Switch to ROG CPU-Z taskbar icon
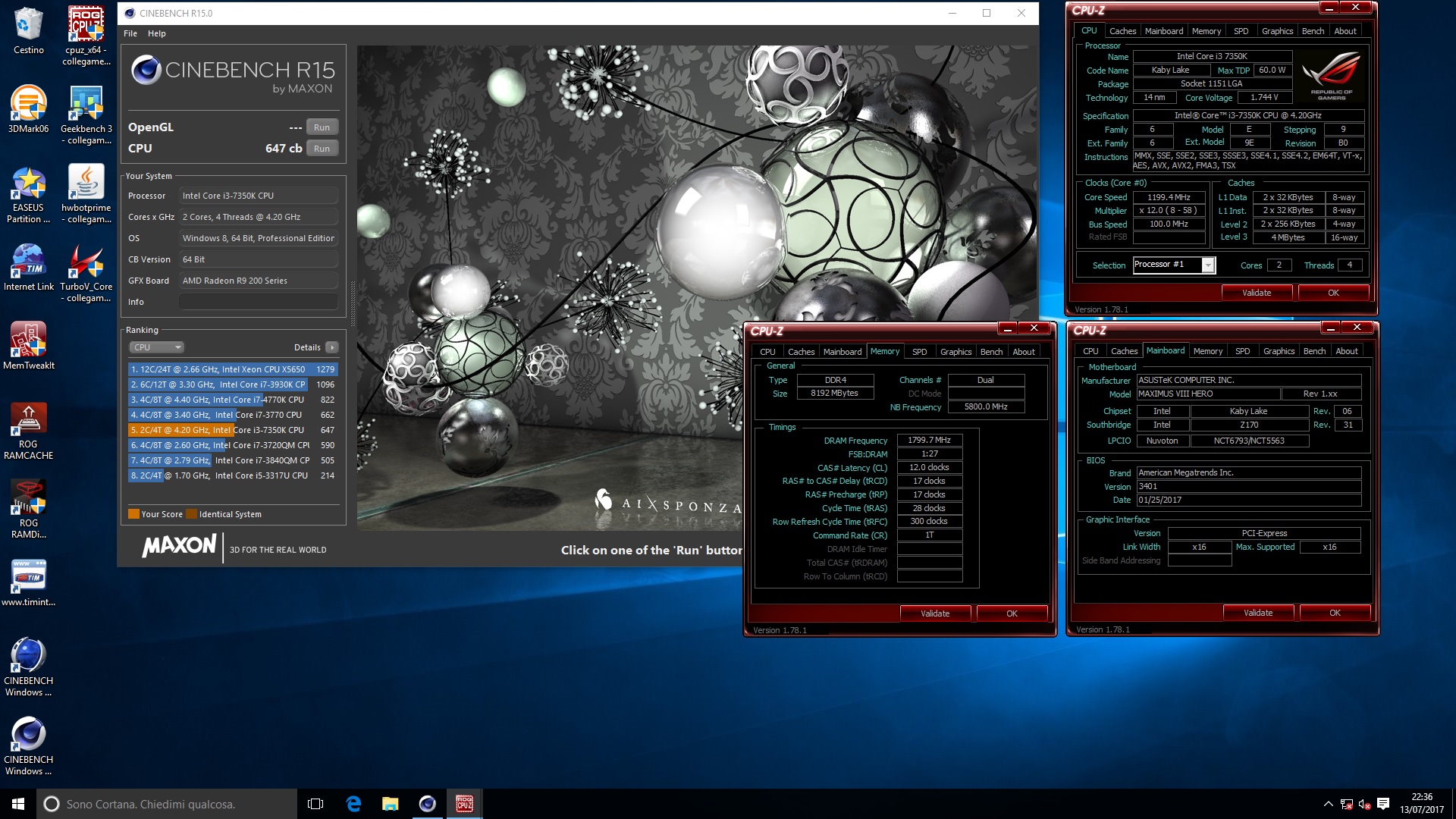The image size is (1456, 819). click(465, 804)
